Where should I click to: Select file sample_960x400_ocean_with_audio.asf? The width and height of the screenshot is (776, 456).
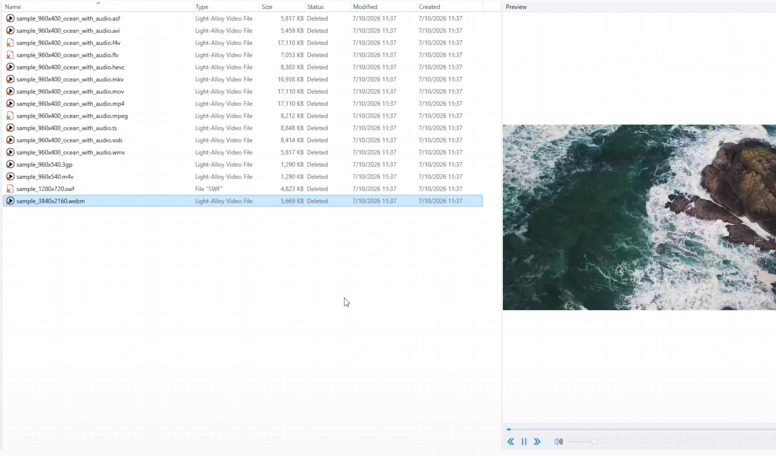pyautogui.click(x=68, y=18)
